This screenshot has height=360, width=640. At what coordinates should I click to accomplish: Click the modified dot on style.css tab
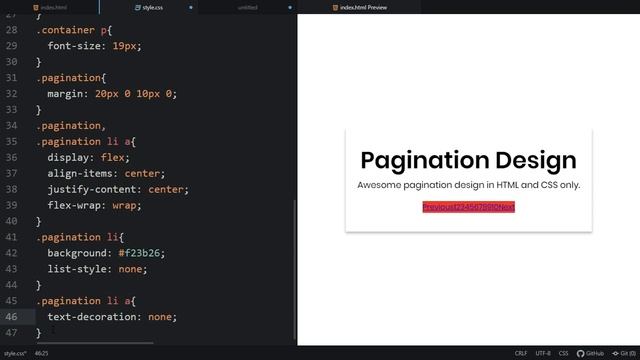click(x=191, y=7)
